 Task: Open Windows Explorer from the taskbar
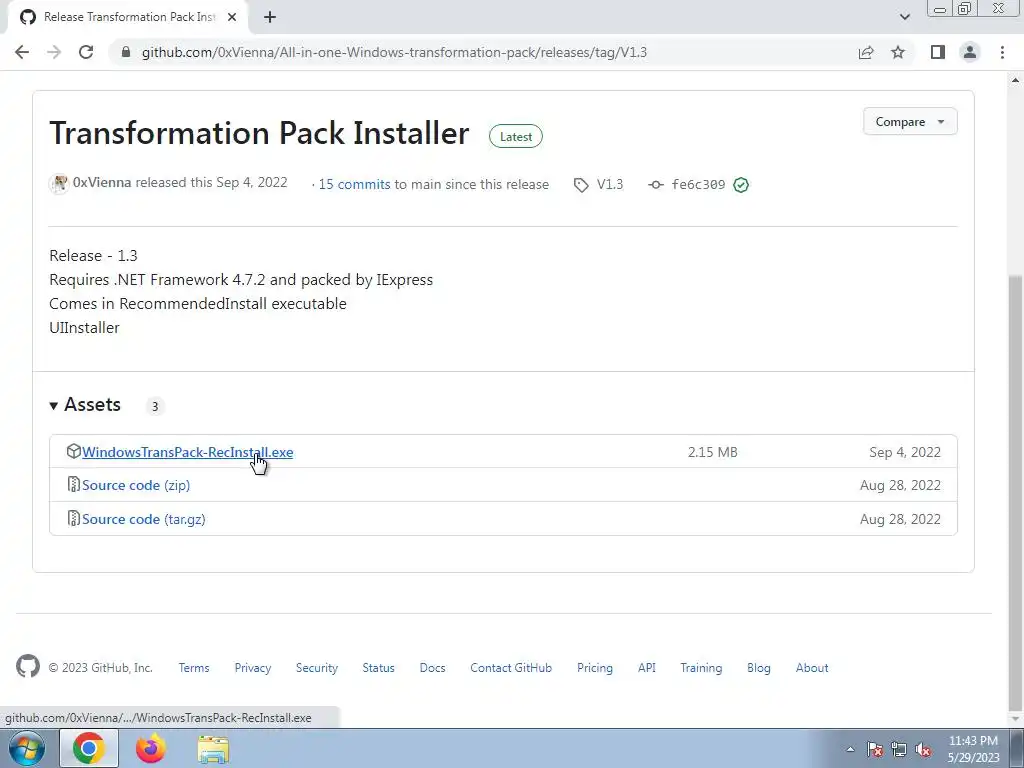[213, 749]
